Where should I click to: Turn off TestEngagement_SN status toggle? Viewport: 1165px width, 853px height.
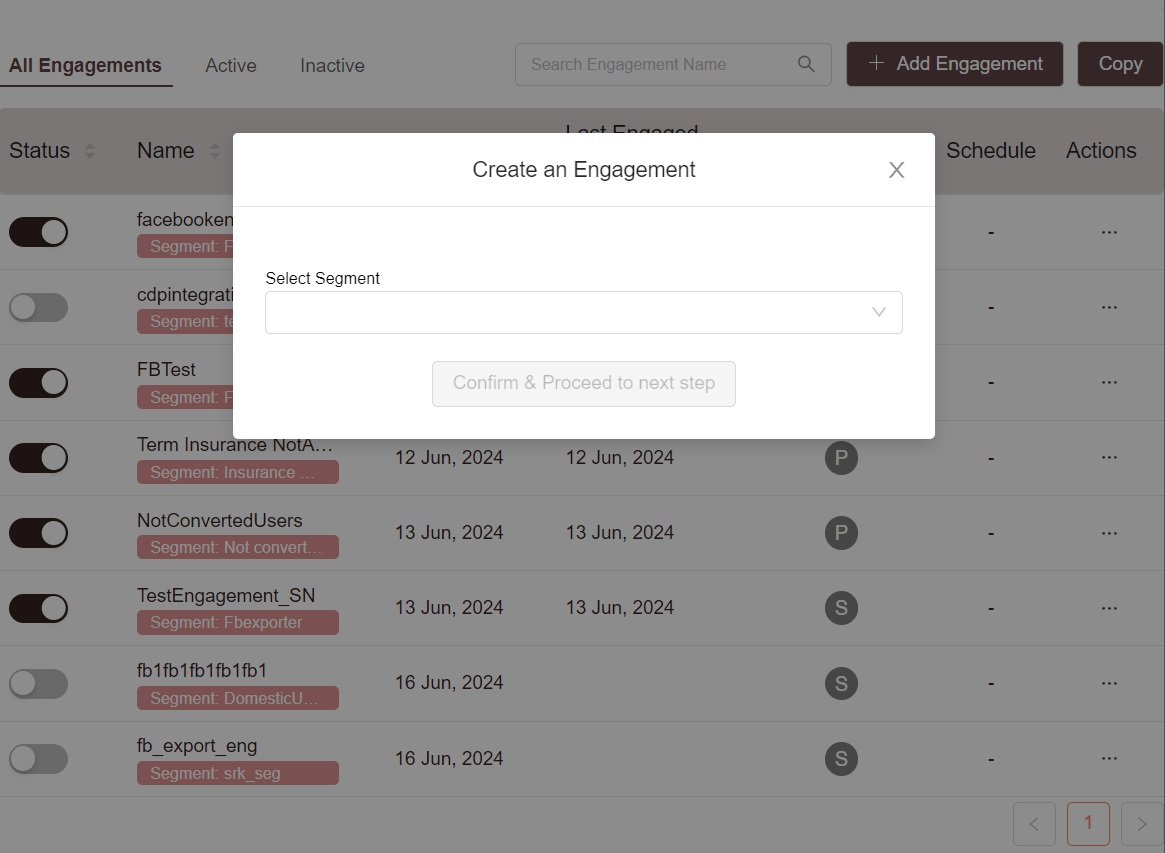point(38,608)
